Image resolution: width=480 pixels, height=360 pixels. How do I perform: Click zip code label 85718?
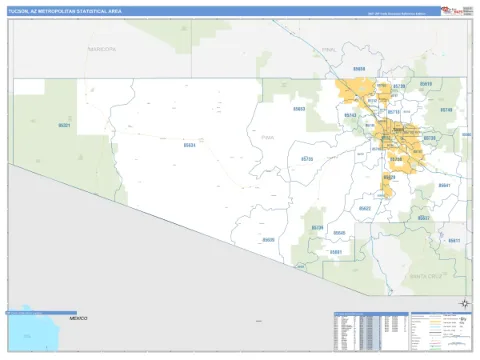click(394, 112)
